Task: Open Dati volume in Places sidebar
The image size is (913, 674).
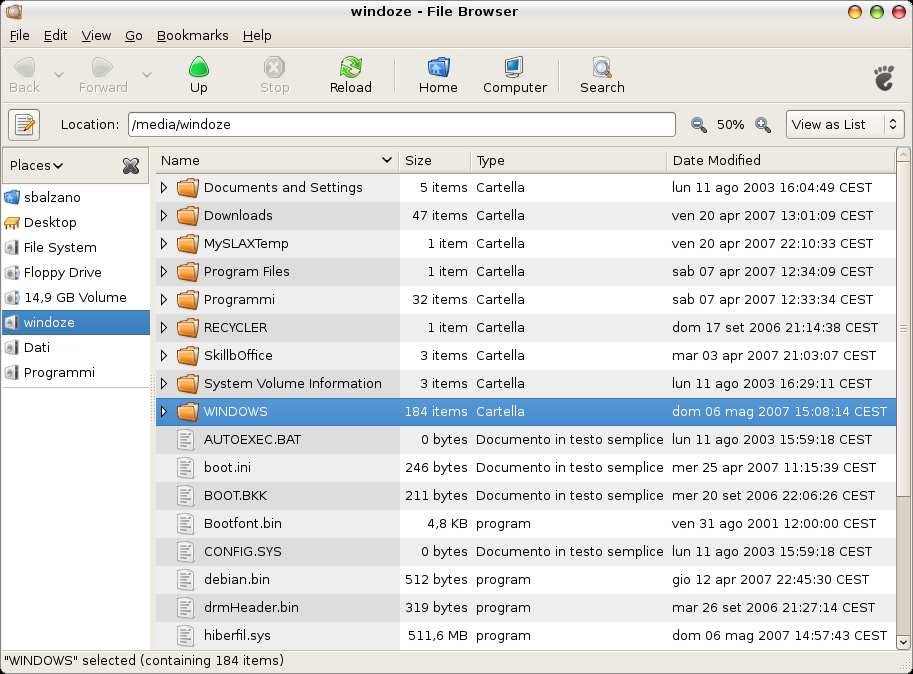Action: point(76,347)
